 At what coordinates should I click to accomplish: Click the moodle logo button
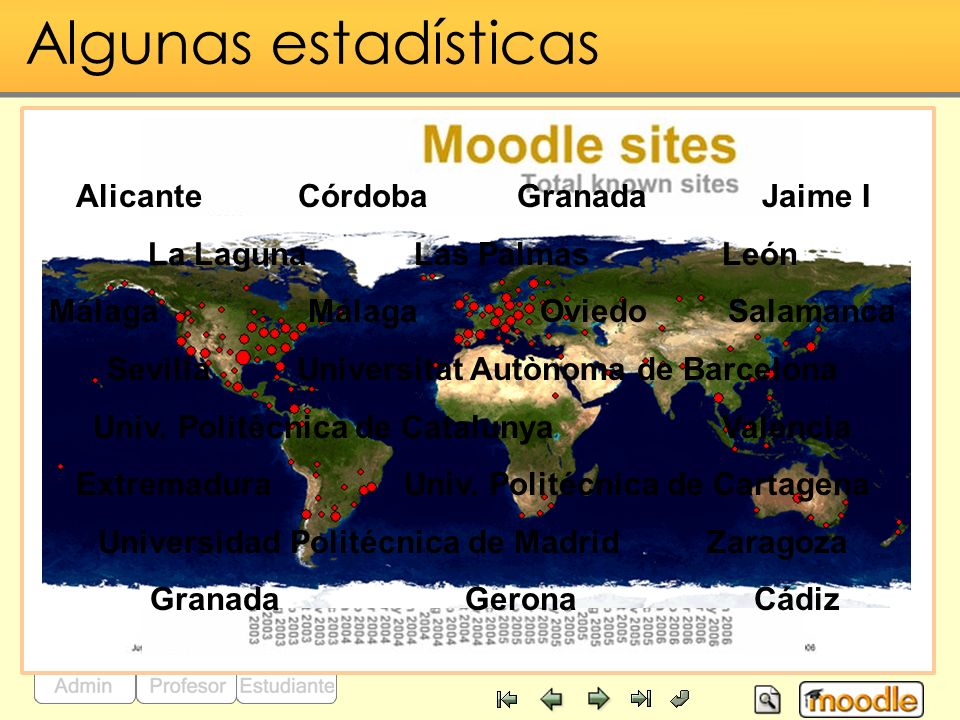coord(861,699)
